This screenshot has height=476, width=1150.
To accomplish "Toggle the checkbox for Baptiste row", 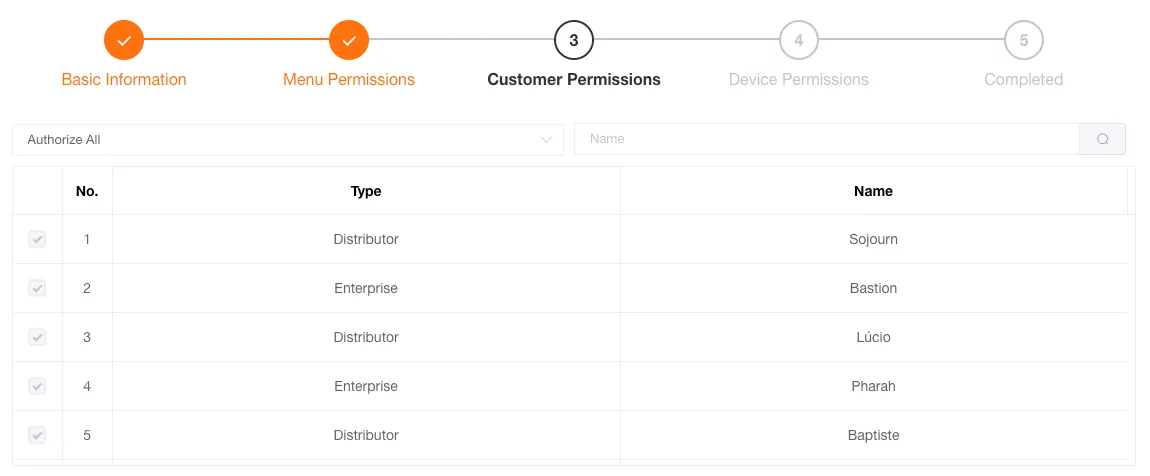I will tap(37, 435).
